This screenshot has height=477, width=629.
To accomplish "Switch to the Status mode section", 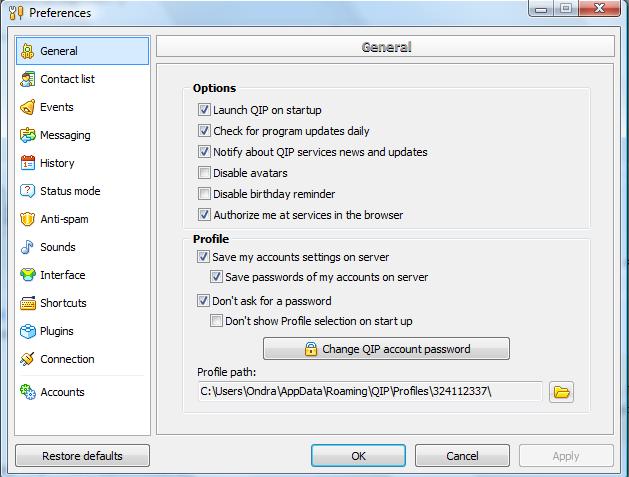I will (69, 191).
